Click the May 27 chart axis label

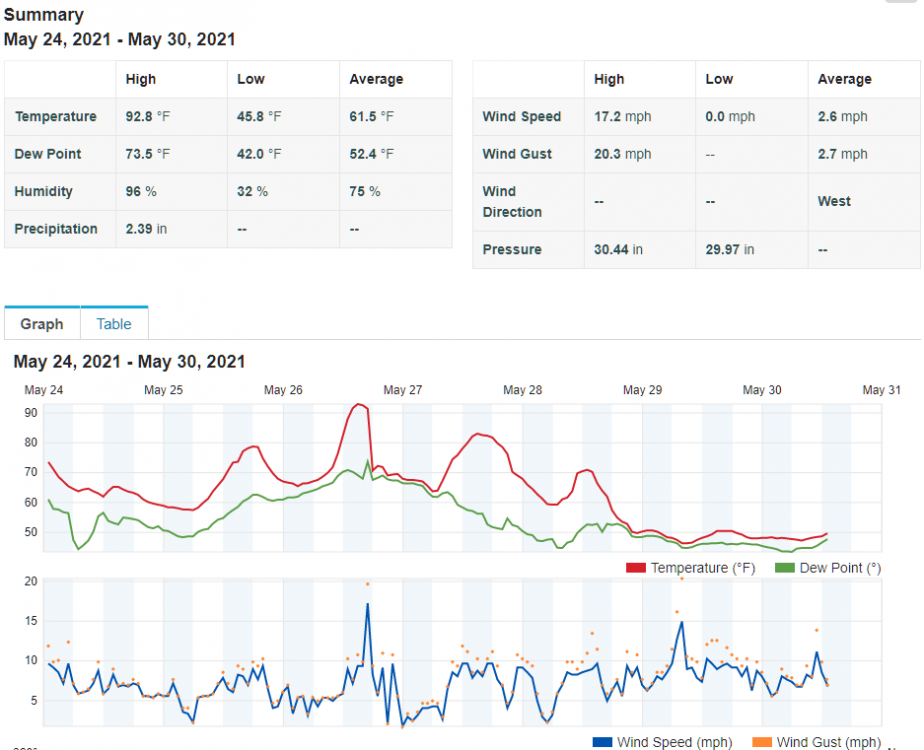[402, 390]
